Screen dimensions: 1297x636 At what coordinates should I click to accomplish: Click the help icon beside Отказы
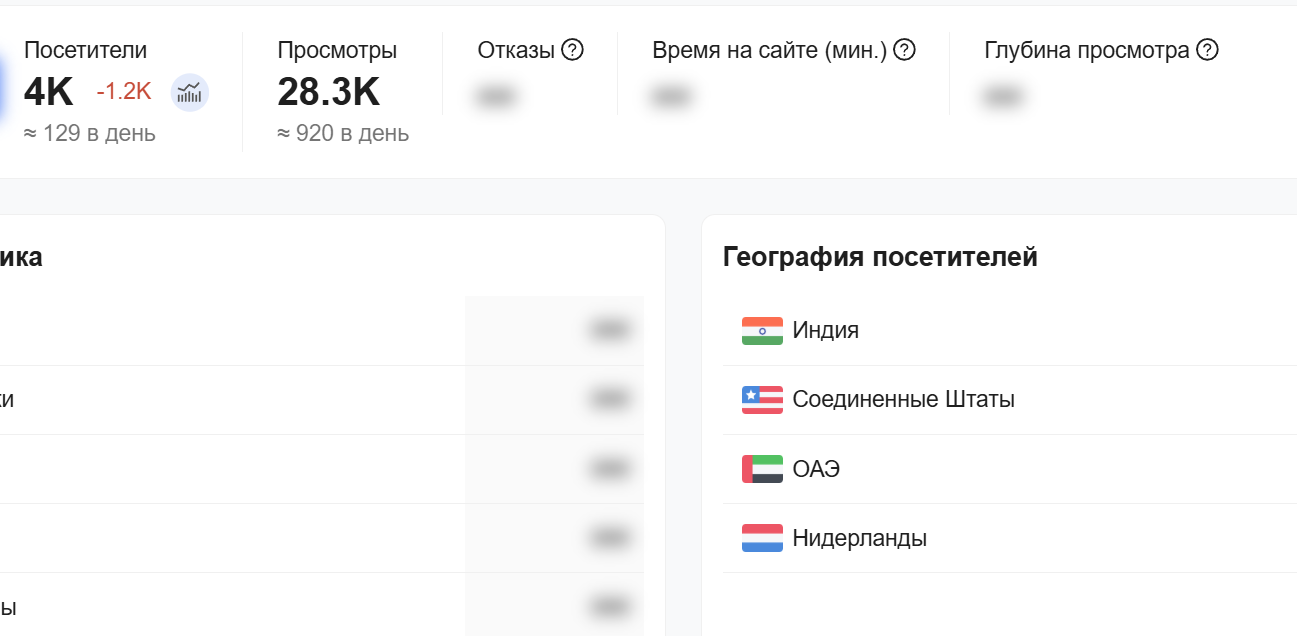[x=572, y=50]
